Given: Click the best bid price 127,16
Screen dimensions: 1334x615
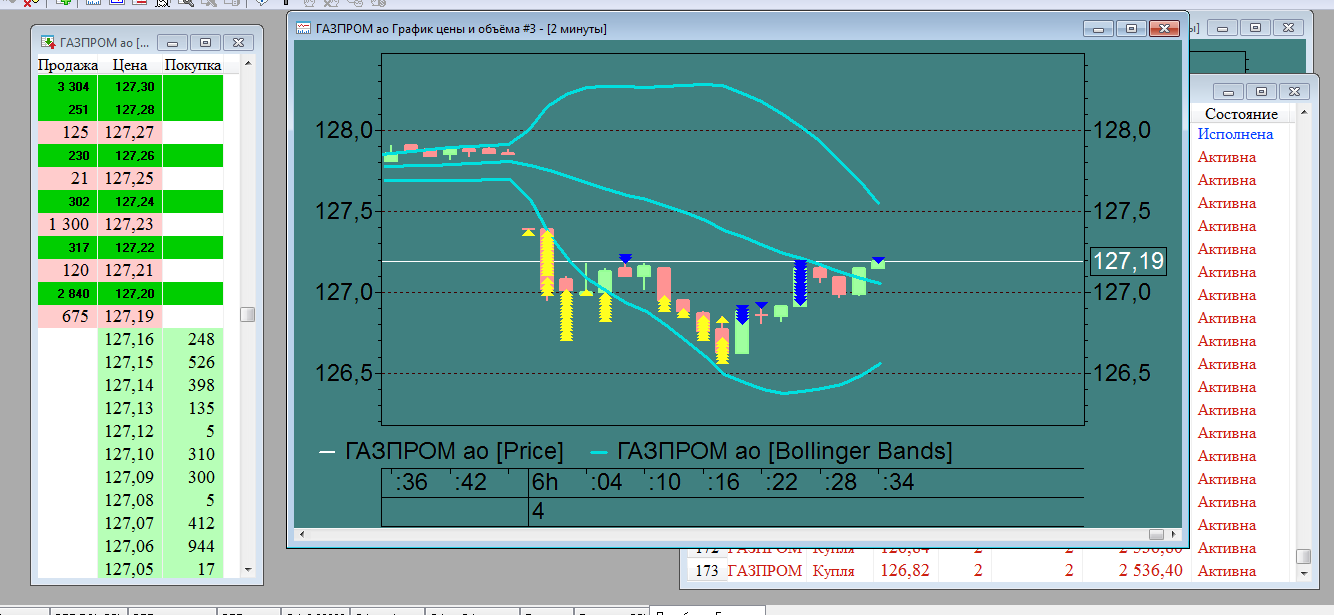Looking at the screenshot, I should coord(130,339).
